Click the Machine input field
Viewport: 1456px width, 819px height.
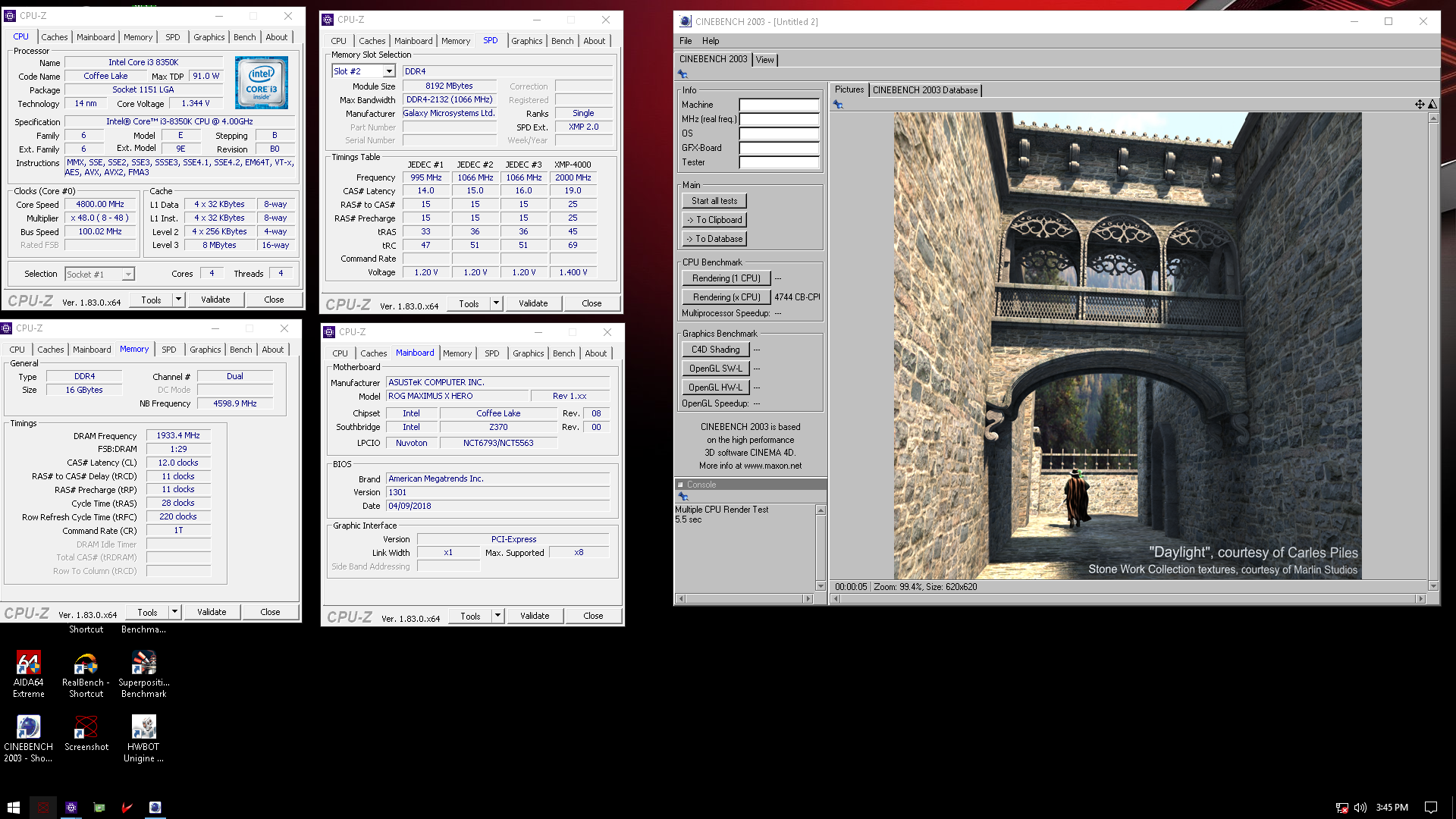pos(779,105)
